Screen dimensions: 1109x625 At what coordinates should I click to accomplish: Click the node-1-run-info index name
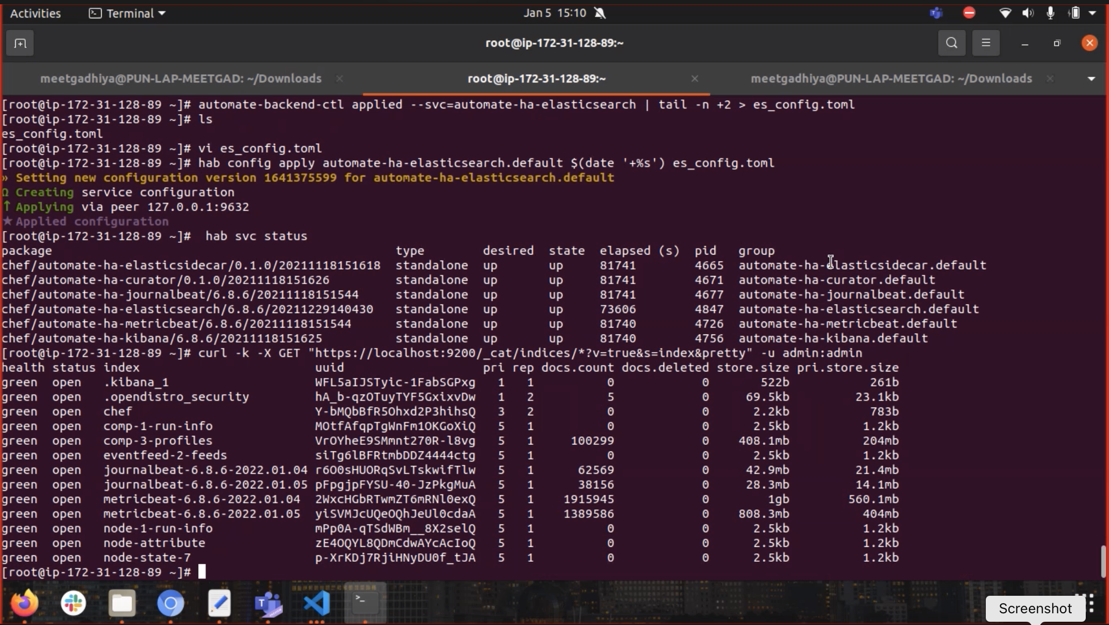pos(158,529)
